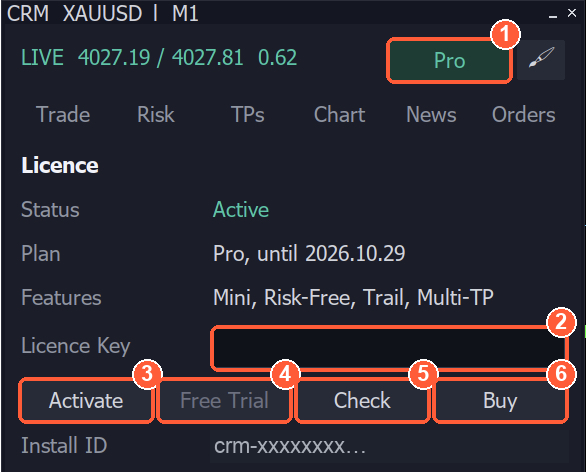Minimize the CRM panel
Screen dimensions: 586x472
click(553, 15)
